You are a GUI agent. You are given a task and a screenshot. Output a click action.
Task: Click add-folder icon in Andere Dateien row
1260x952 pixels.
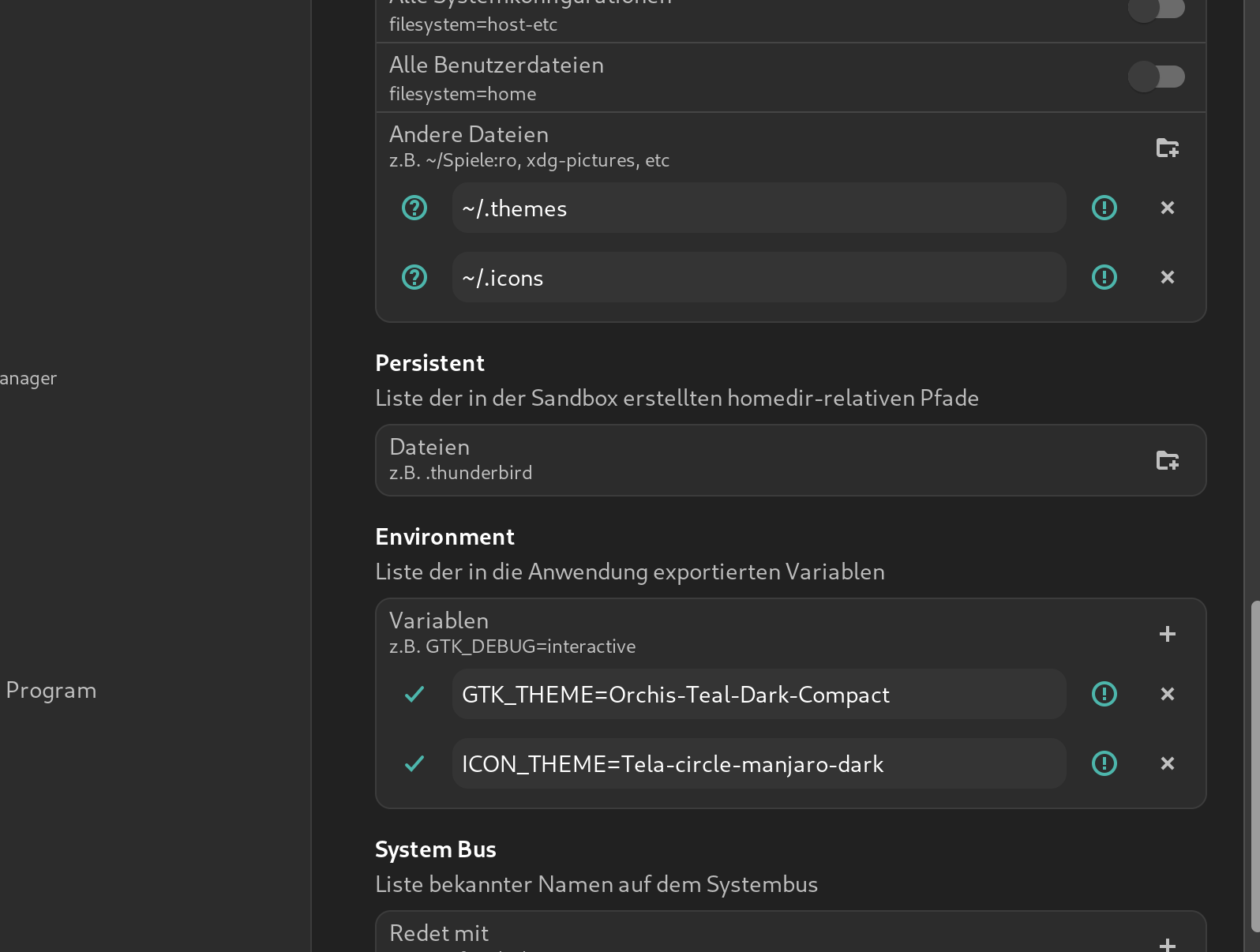(x=1167, y=148)
